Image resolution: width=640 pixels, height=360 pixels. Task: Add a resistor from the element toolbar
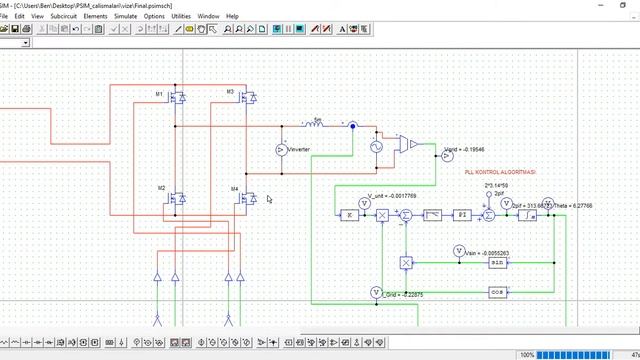point(4,342)
